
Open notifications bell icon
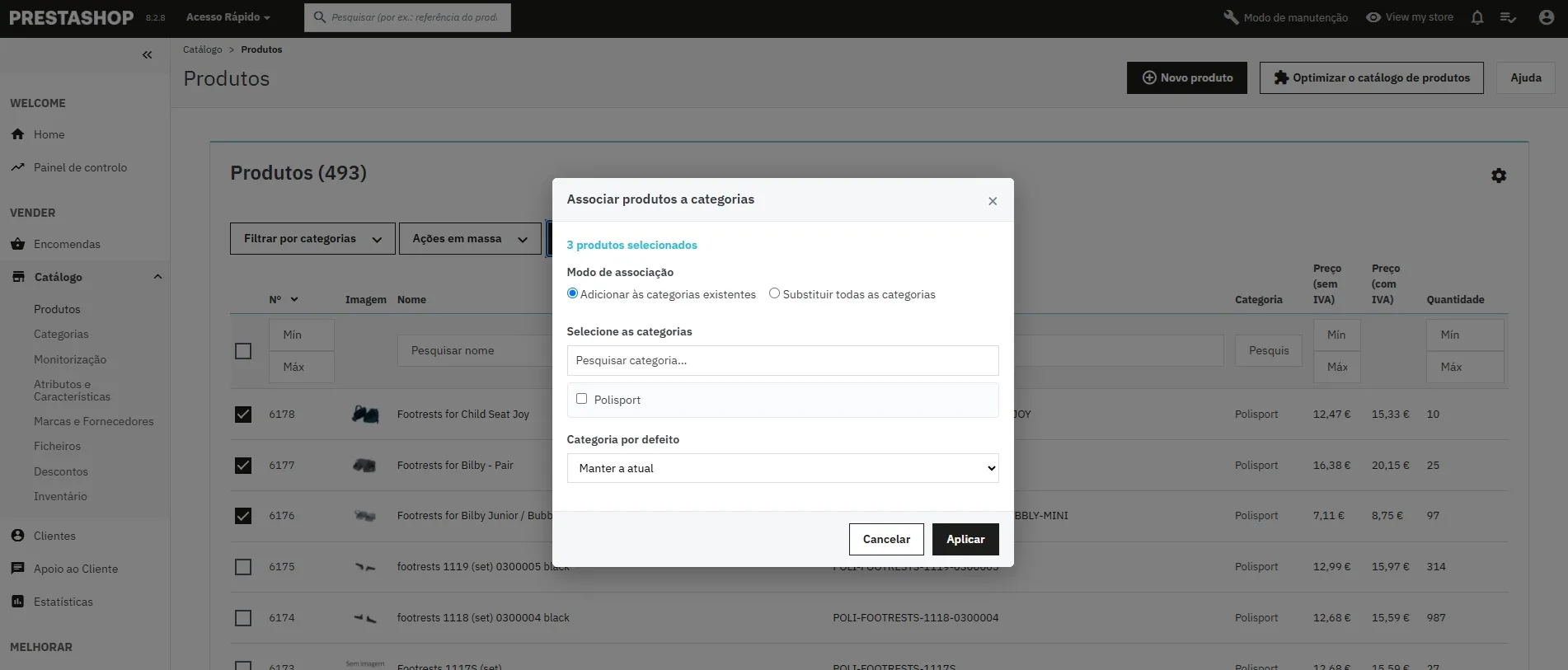(1477, 17)
